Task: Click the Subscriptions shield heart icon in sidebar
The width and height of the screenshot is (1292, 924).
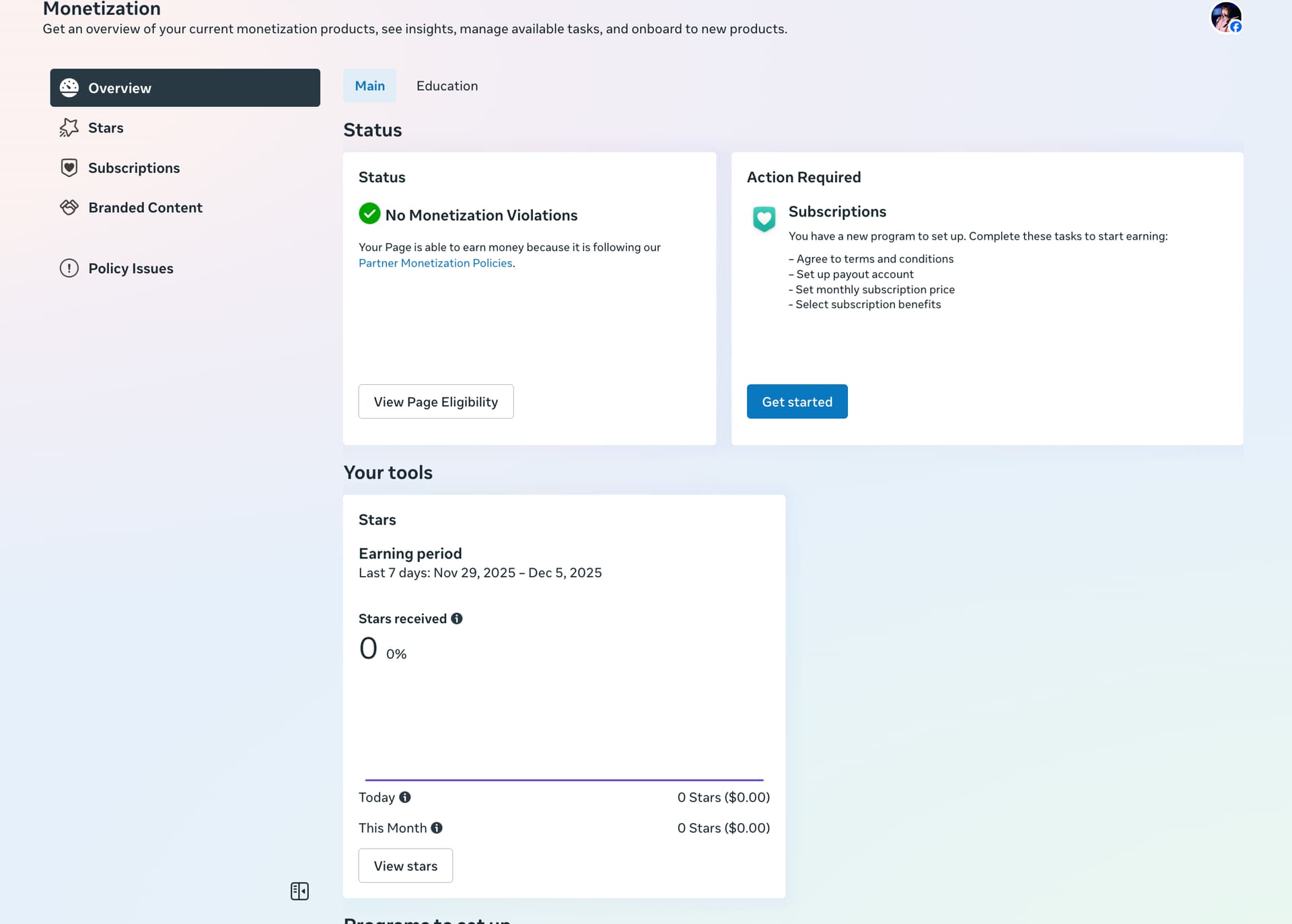Action: tap(69, 168)
